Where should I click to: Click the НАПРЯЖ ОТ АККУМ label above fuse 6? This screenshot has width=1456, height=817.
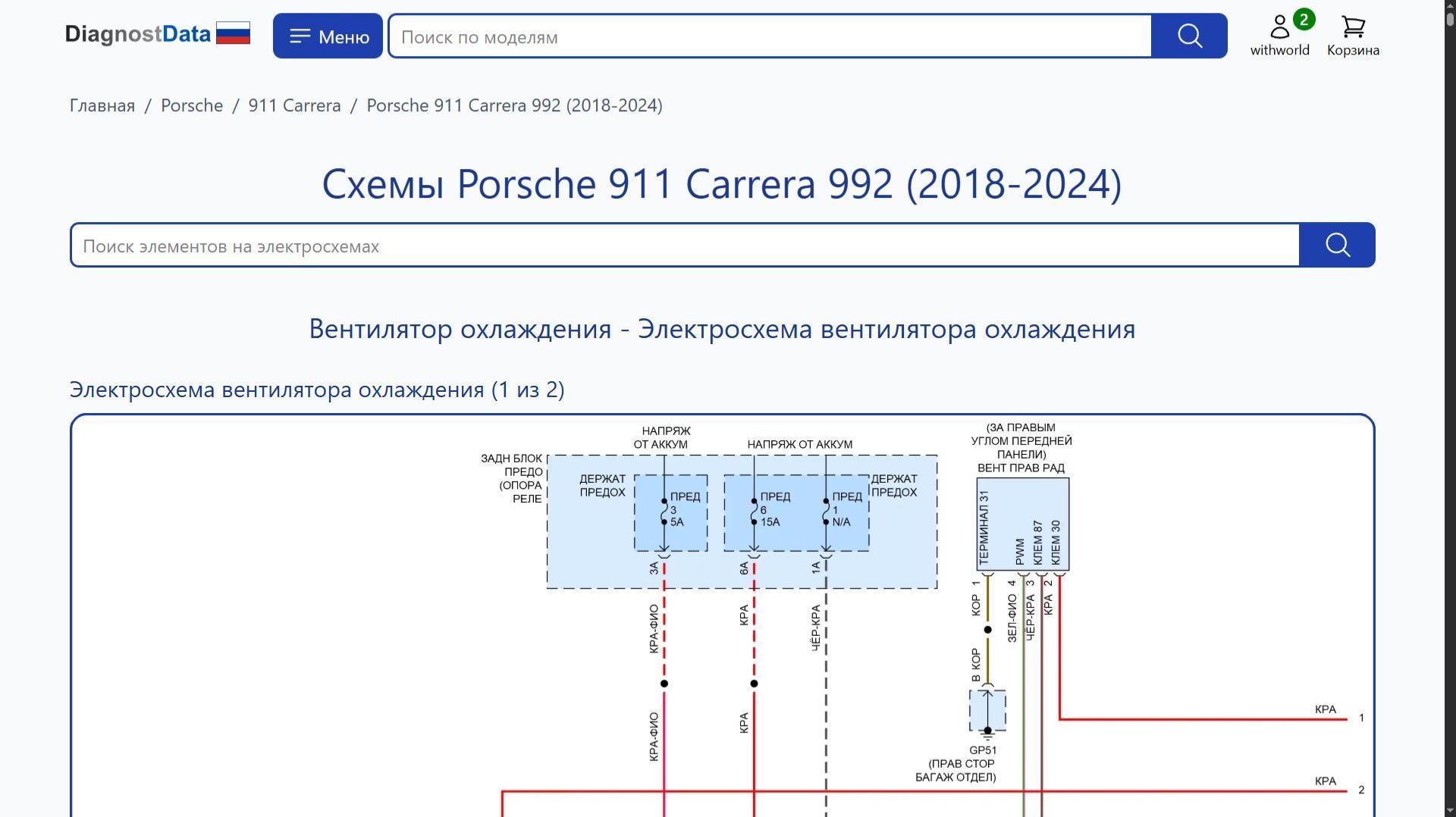[800, 444]
